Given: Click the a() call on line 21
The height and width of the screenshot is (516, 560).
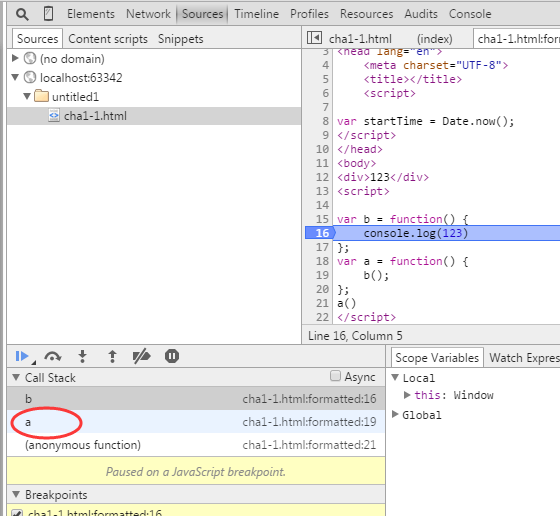Looking at the screenshot, I should [x=346, y=303].
